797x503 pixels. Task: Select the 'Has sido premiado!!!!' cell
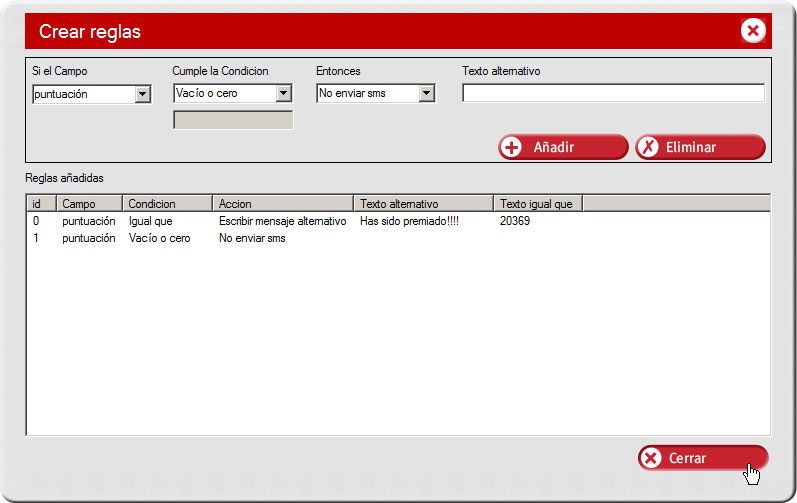pyautogui.click(x=409, y=221)
